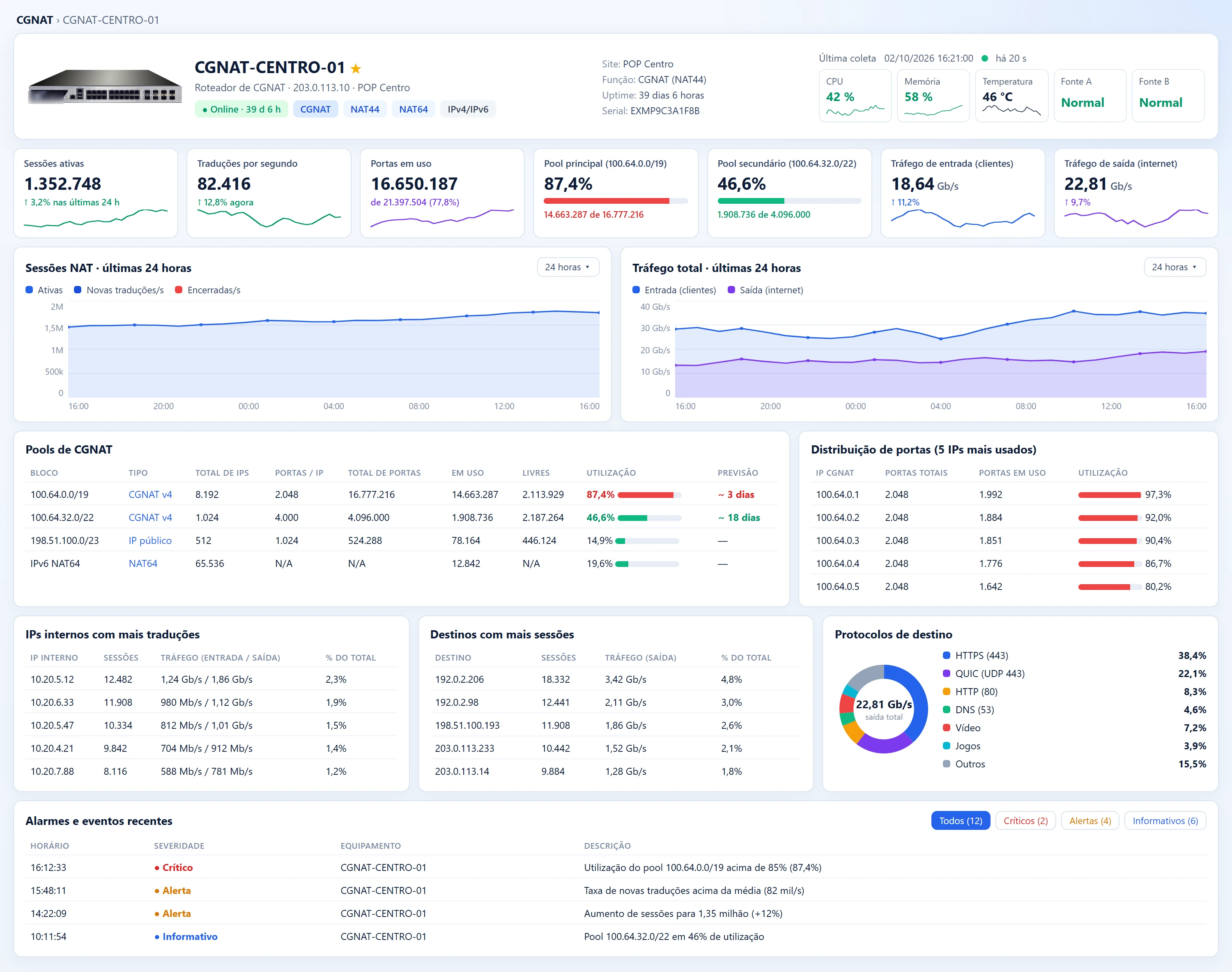This screenshot has width=1232, height=972.
Task: Toggle the Saída (internet) traffic legend series
Action: (x=765, y=290)
